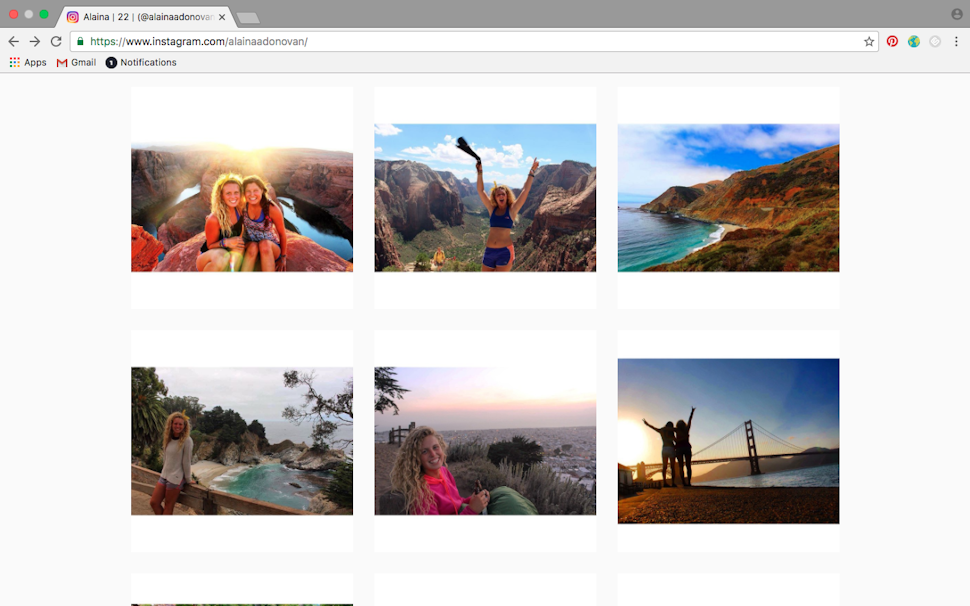The height and width of the screenshot is (606, 970).
Task: Click the grey circular extension icon
Action: (x=935, y=41)
